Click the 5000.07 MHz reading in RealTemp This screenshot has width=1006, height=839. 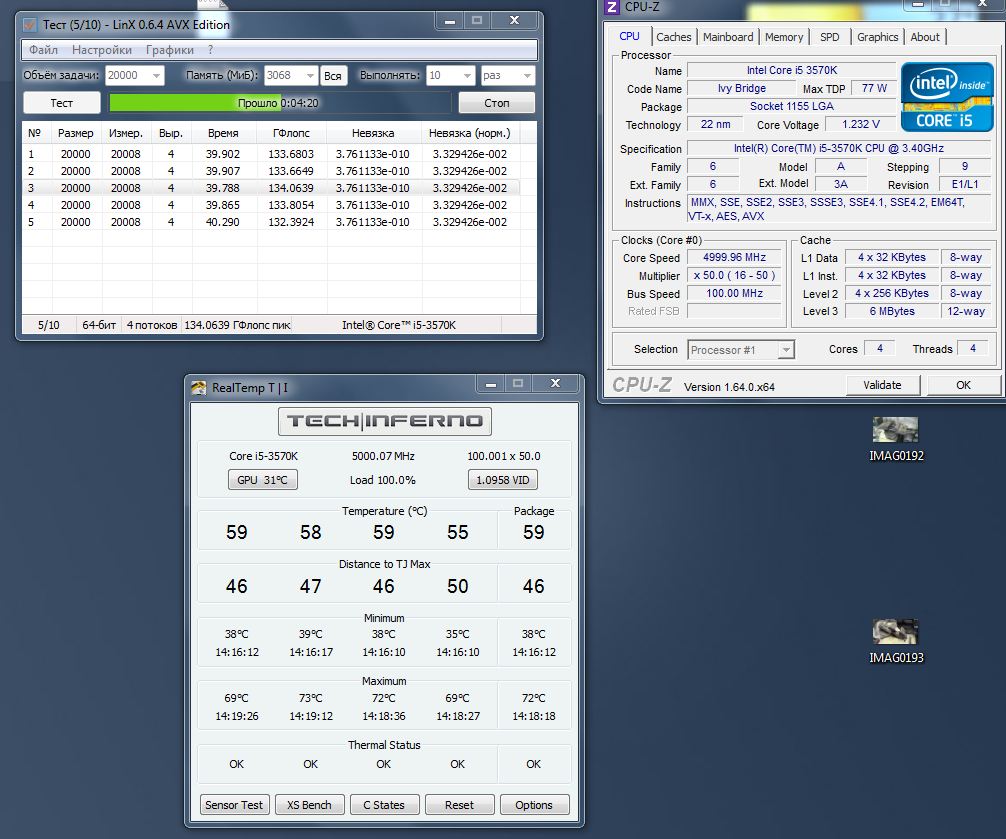383,456
